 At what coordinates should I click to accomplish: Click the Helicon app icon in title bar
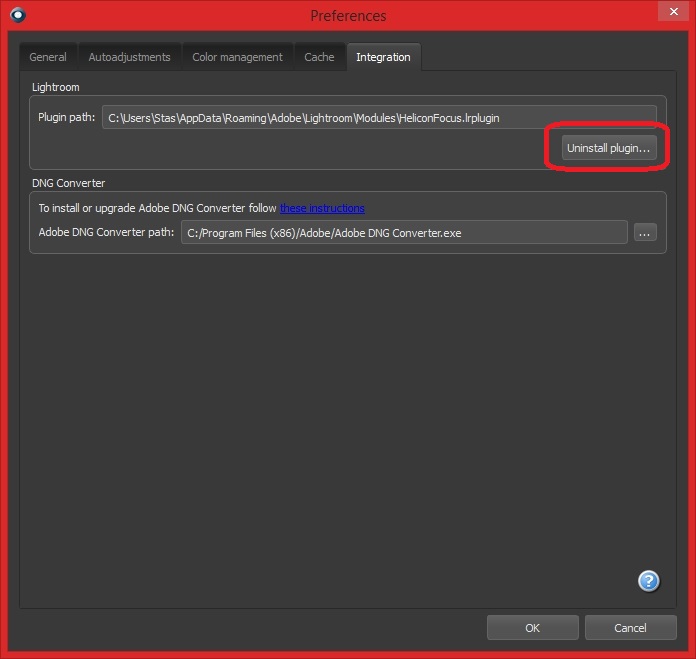(x=18, y=15)
